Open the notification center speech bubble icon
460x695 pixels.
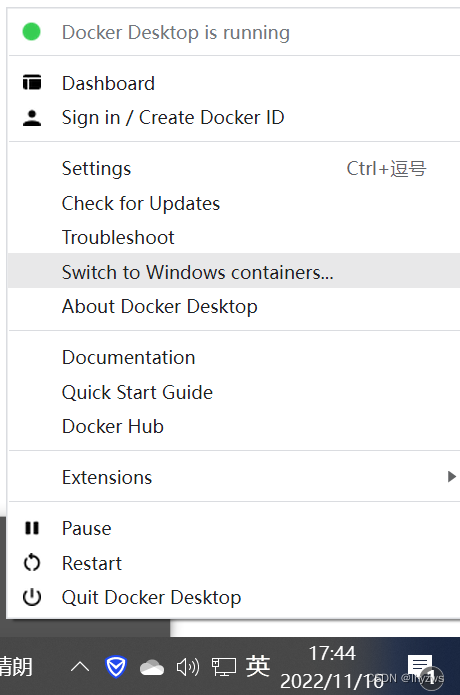(420, 666)
